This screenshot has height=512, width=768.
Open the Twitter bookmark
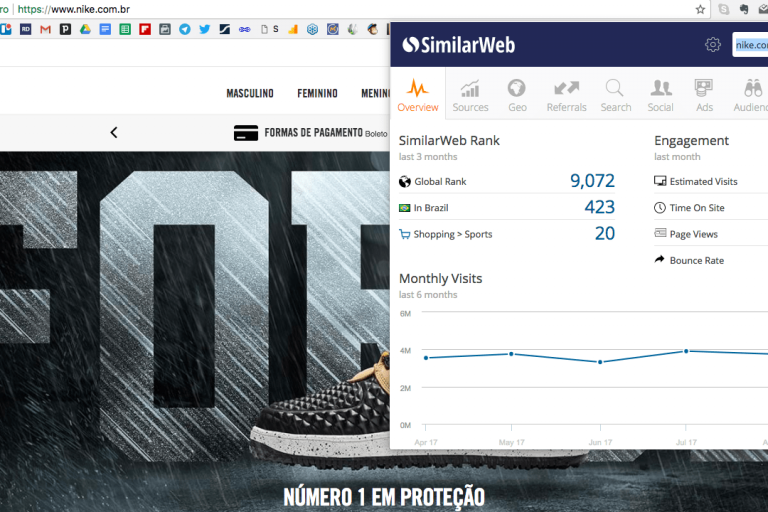pos(205,29)
